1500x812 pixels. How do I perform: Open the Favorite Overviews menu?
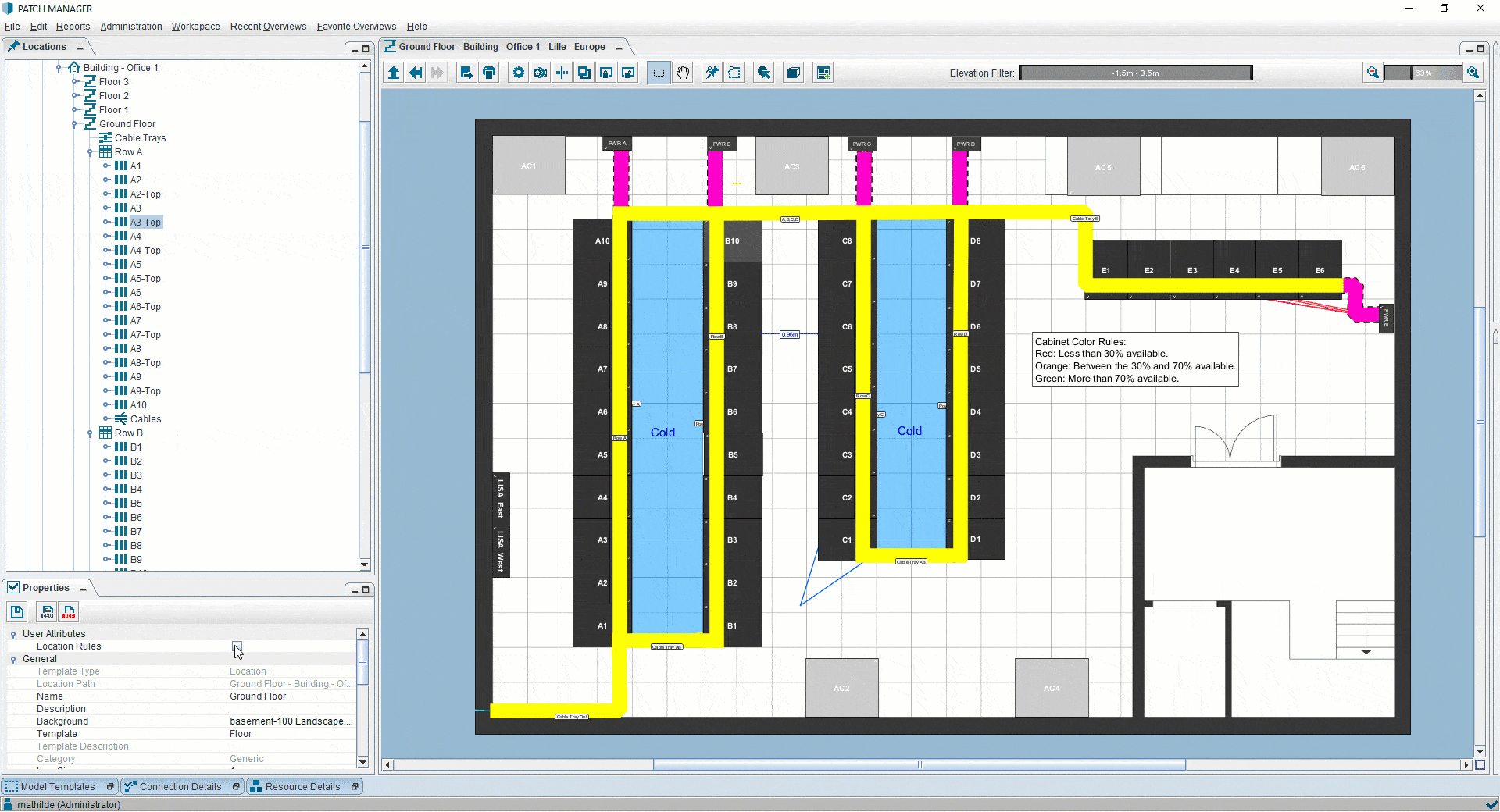click(x=356, y=27)
